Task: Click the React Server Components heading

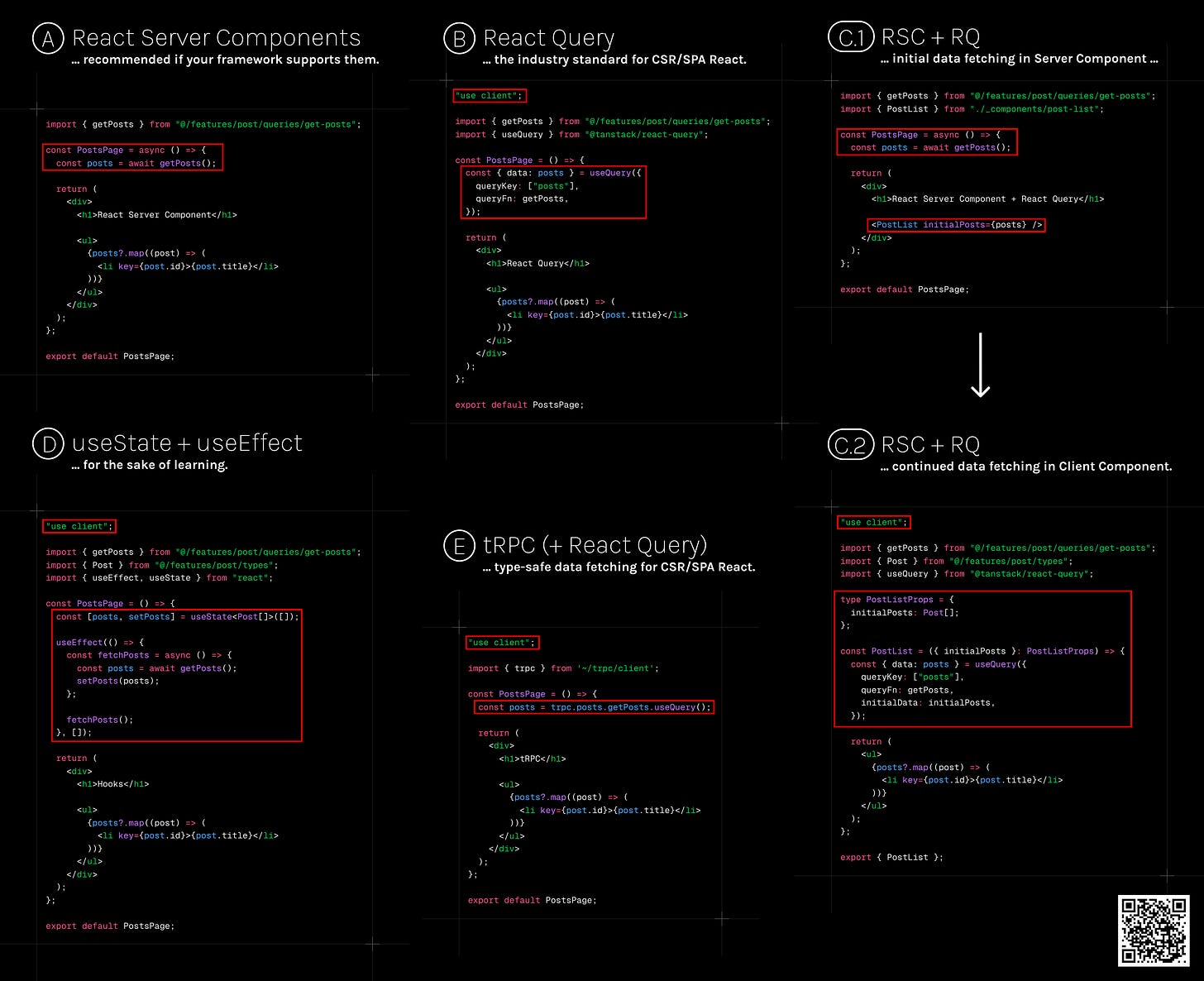Action: pyautogui.click(x=217, y=37)
